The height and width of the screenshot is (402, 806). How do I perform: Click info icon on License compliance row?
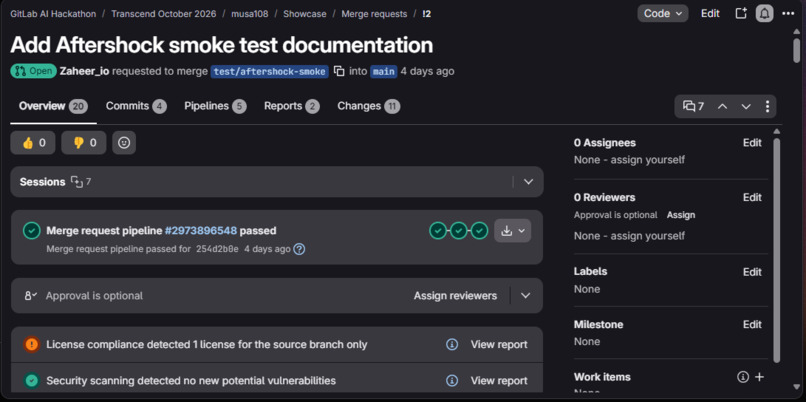[x=452, y=344]
